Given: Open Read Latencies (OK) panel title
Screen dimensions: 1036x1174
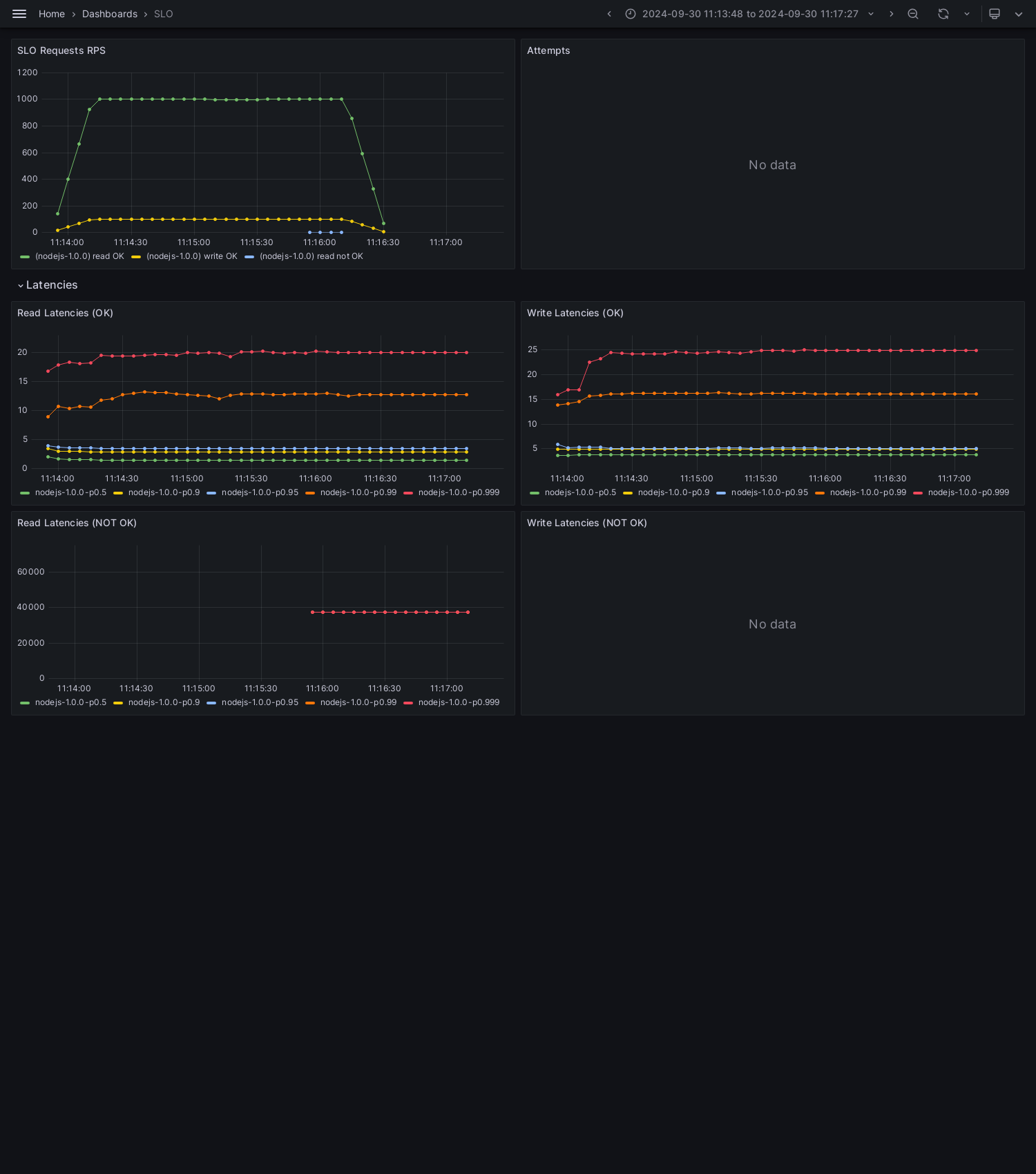Looking at the screenshot, I should [65, 313].
